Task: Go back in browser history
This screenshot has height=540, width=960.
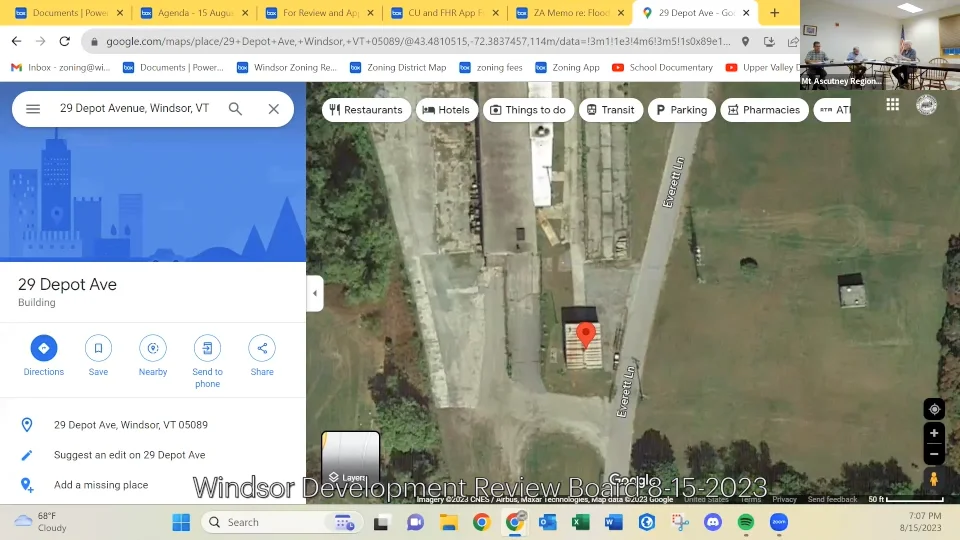Action: pyautogui.click(x=17, y=42)
